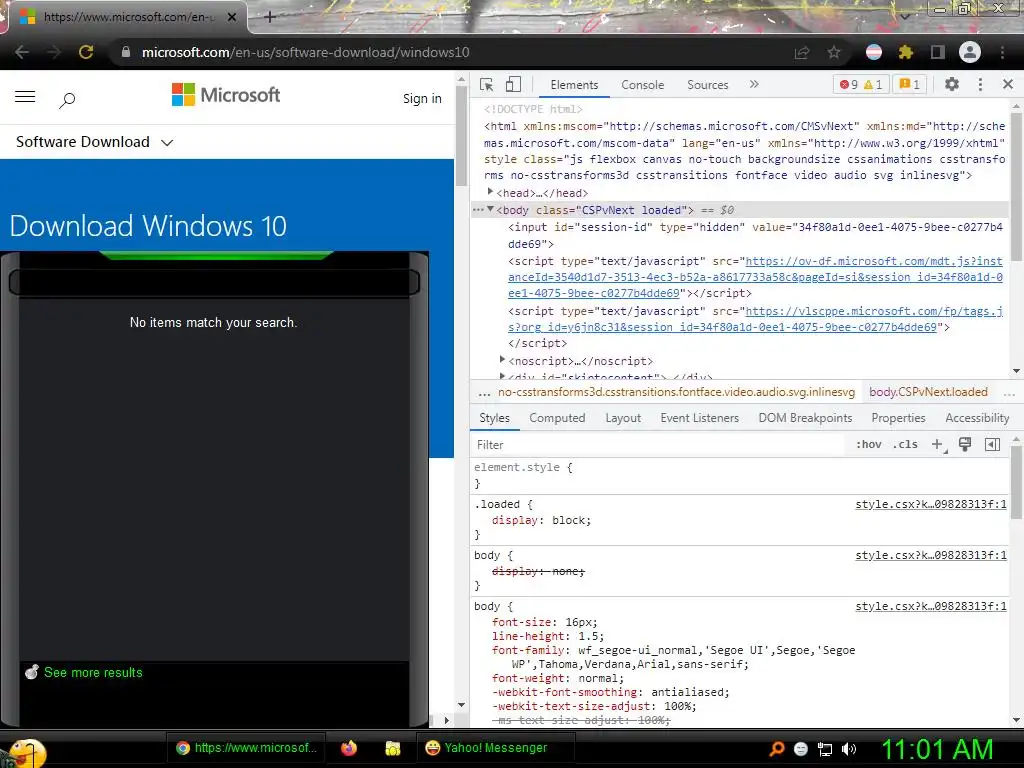
Task: Click the network tray icon
Action: (x=825, y=749)
